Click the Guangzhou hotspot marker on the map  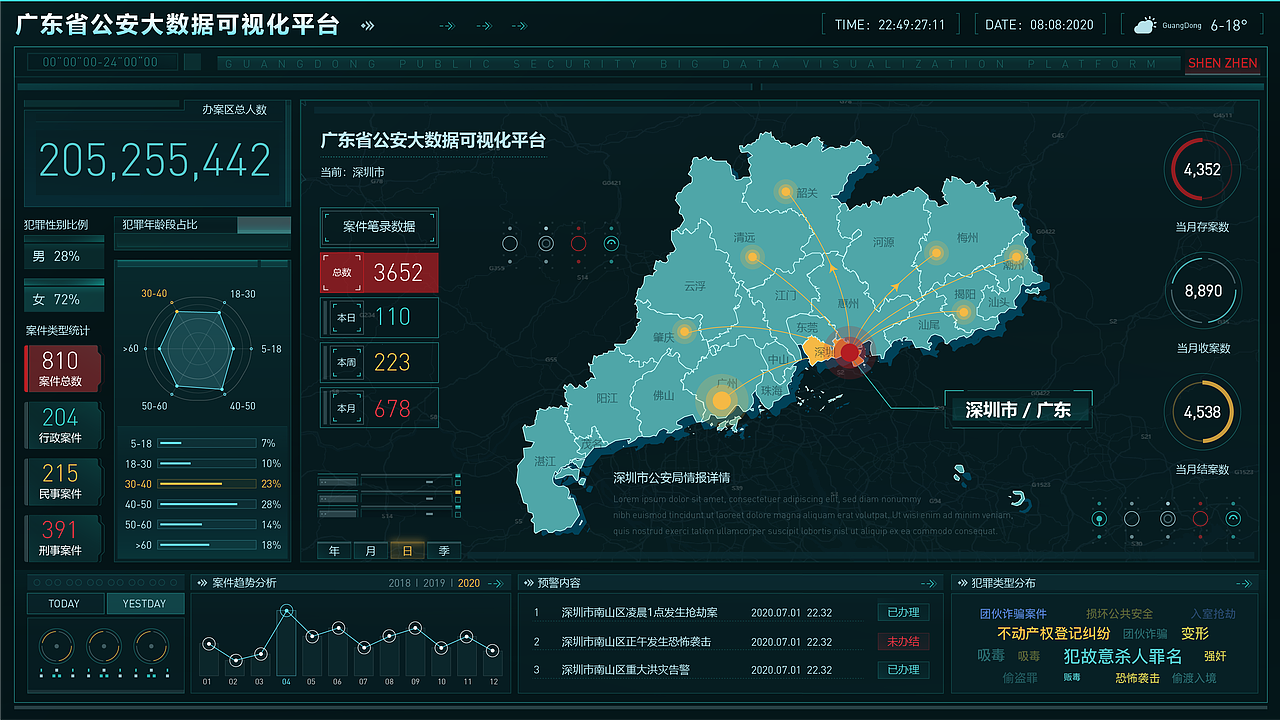[x=721, y=401]
